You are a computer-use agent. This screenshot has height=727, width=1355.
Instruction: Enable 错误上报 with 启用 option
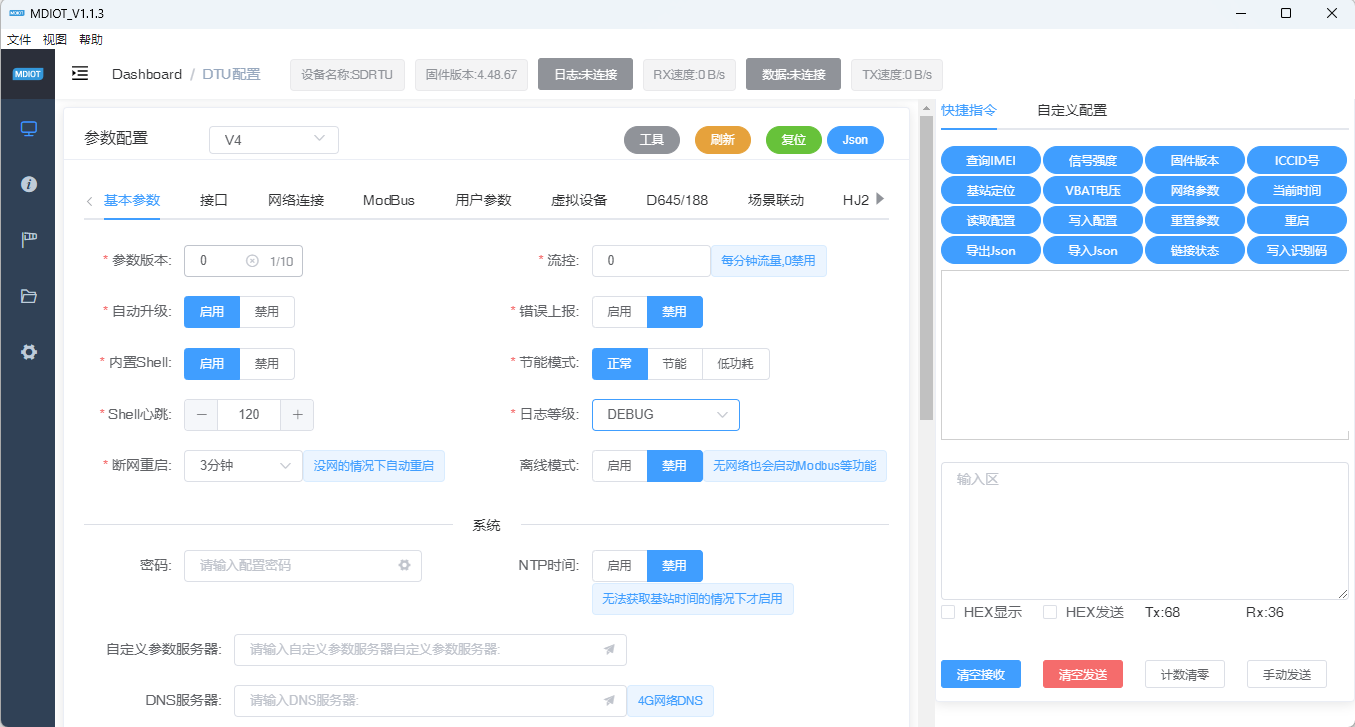[620, 312]
